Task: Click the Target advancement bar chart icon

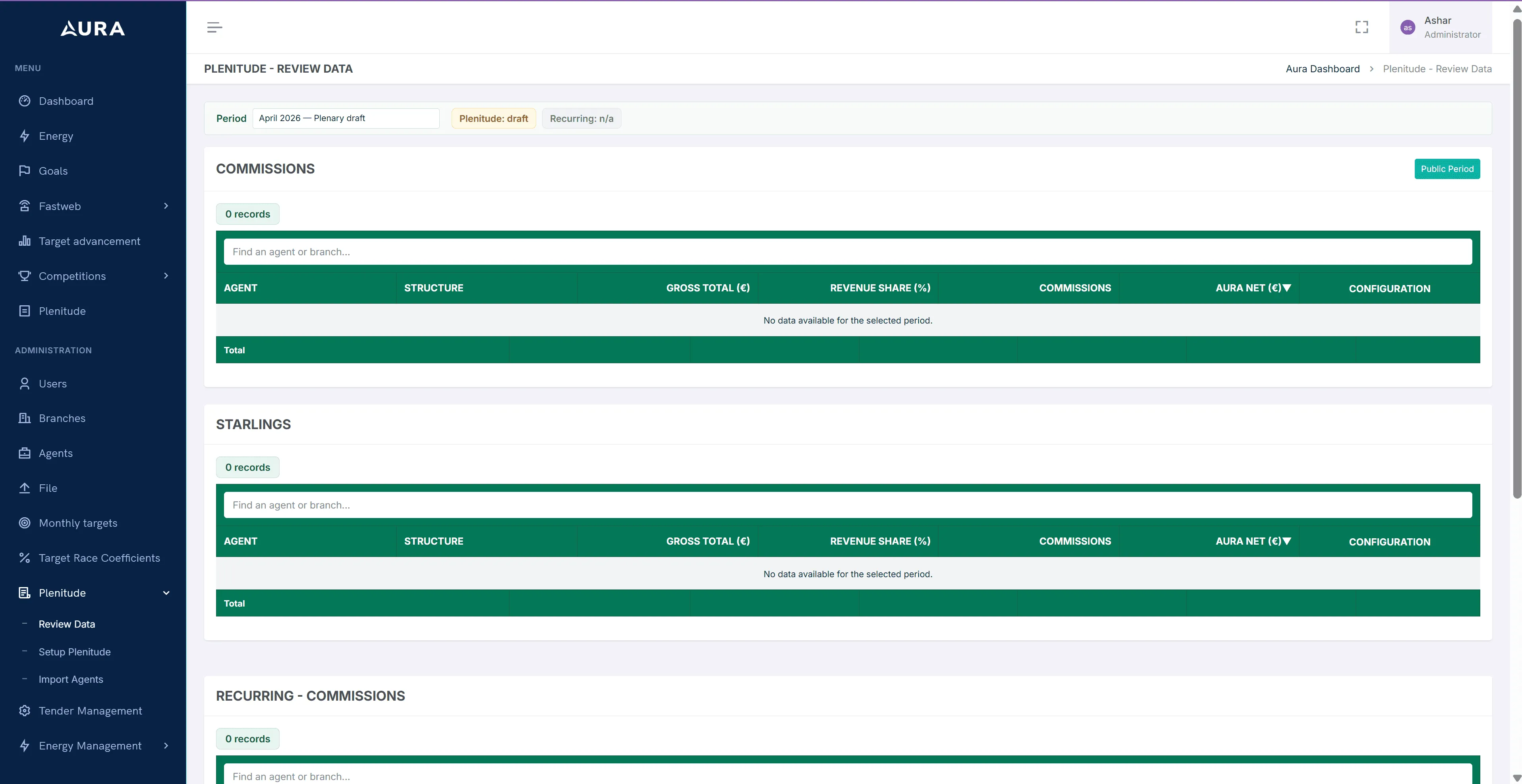Action: click(24, 241)
